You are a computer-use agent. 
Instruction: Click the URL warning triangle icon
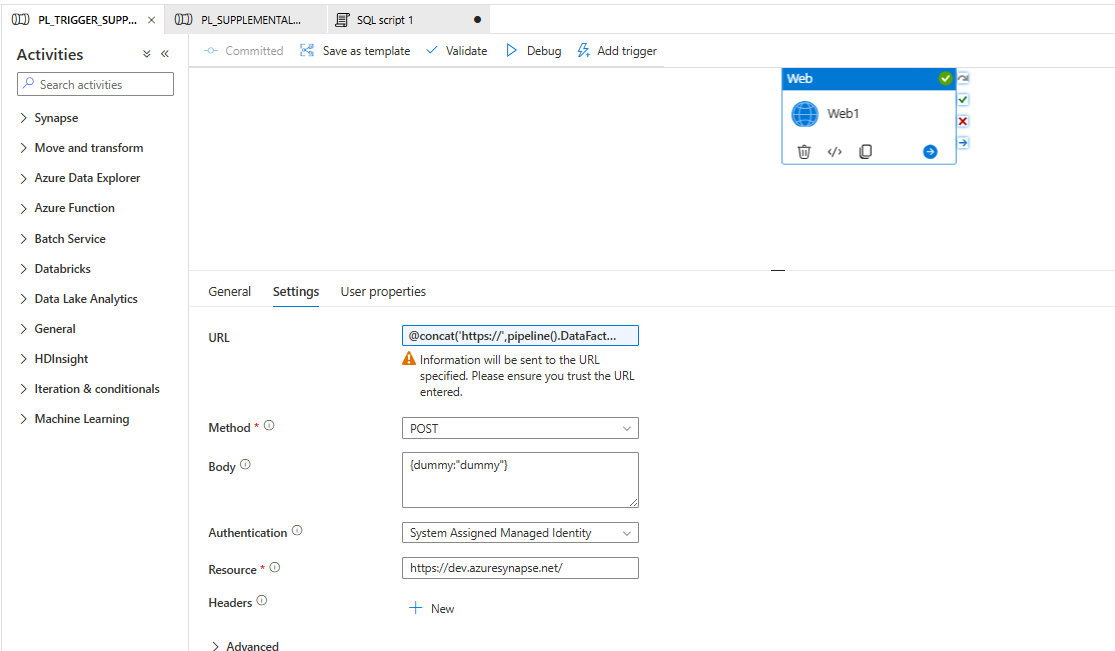tap(409, 359)
